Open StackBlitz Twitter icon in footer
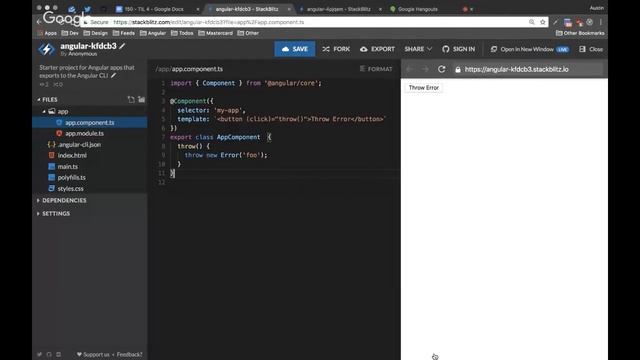 (40, 354)
